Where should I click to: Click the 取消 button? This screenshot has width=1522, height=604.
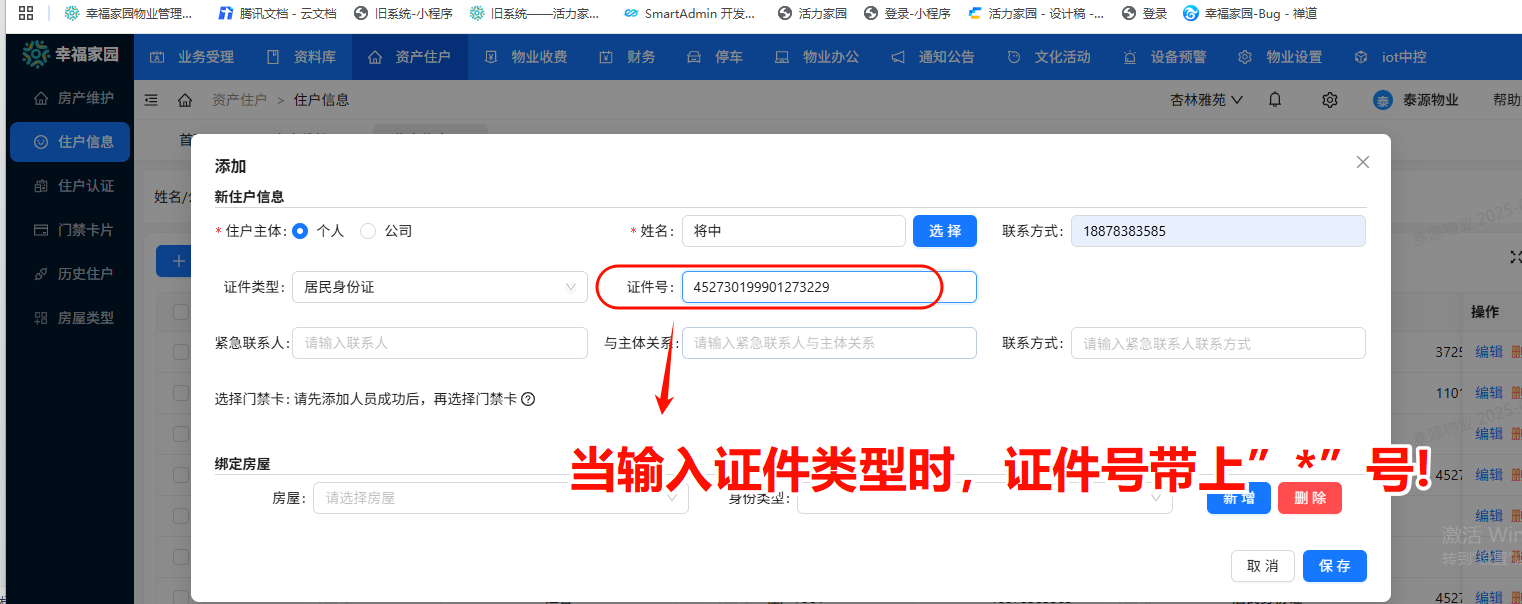1262,566
